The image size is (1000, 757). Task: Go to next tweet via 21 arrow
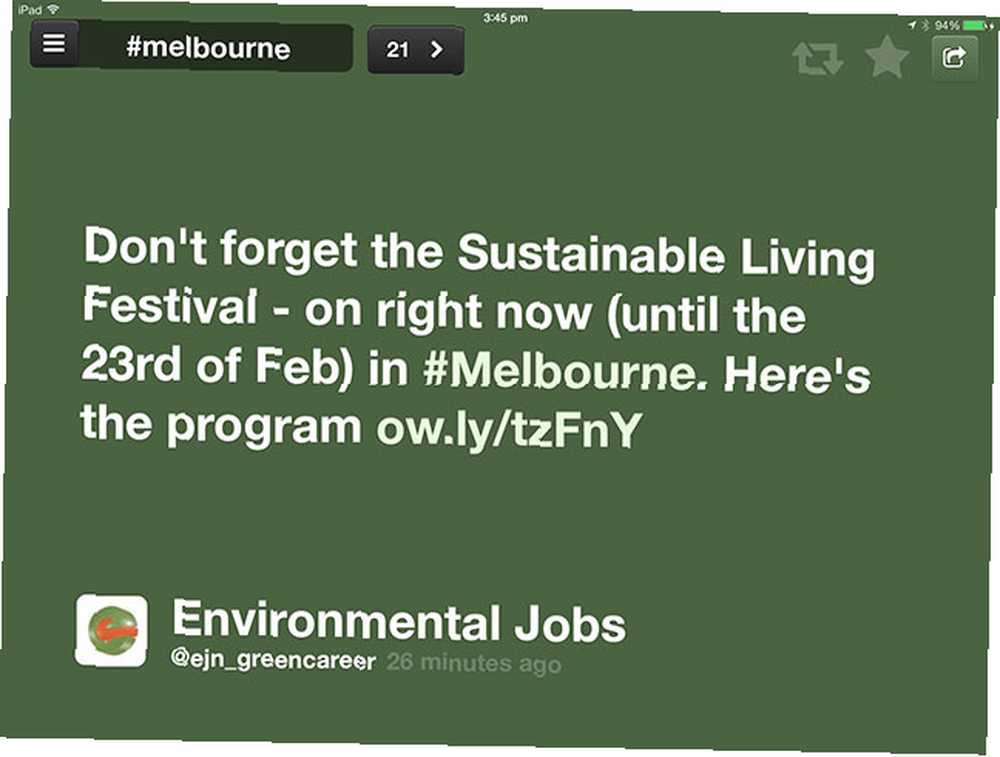416,50
